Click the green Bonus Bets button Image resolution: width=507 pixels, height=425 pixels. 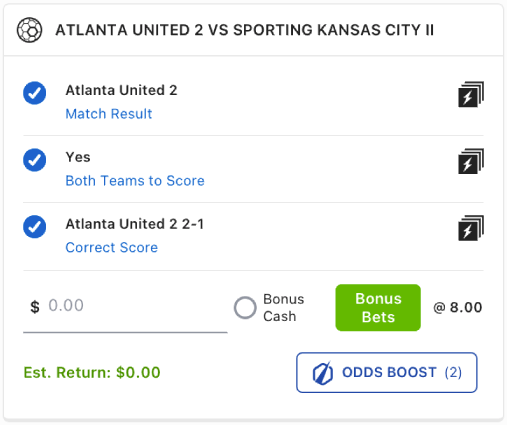coord(378,308)
